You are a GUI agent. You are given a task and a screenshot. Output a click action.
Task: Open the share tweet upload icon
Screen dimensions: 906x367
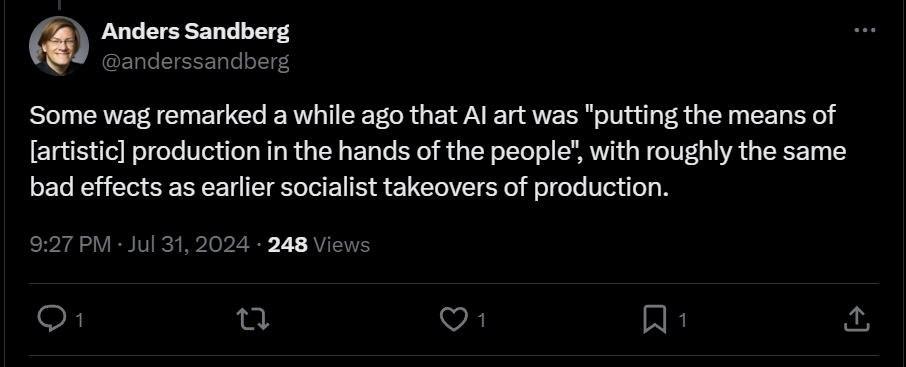pos(856,319)
